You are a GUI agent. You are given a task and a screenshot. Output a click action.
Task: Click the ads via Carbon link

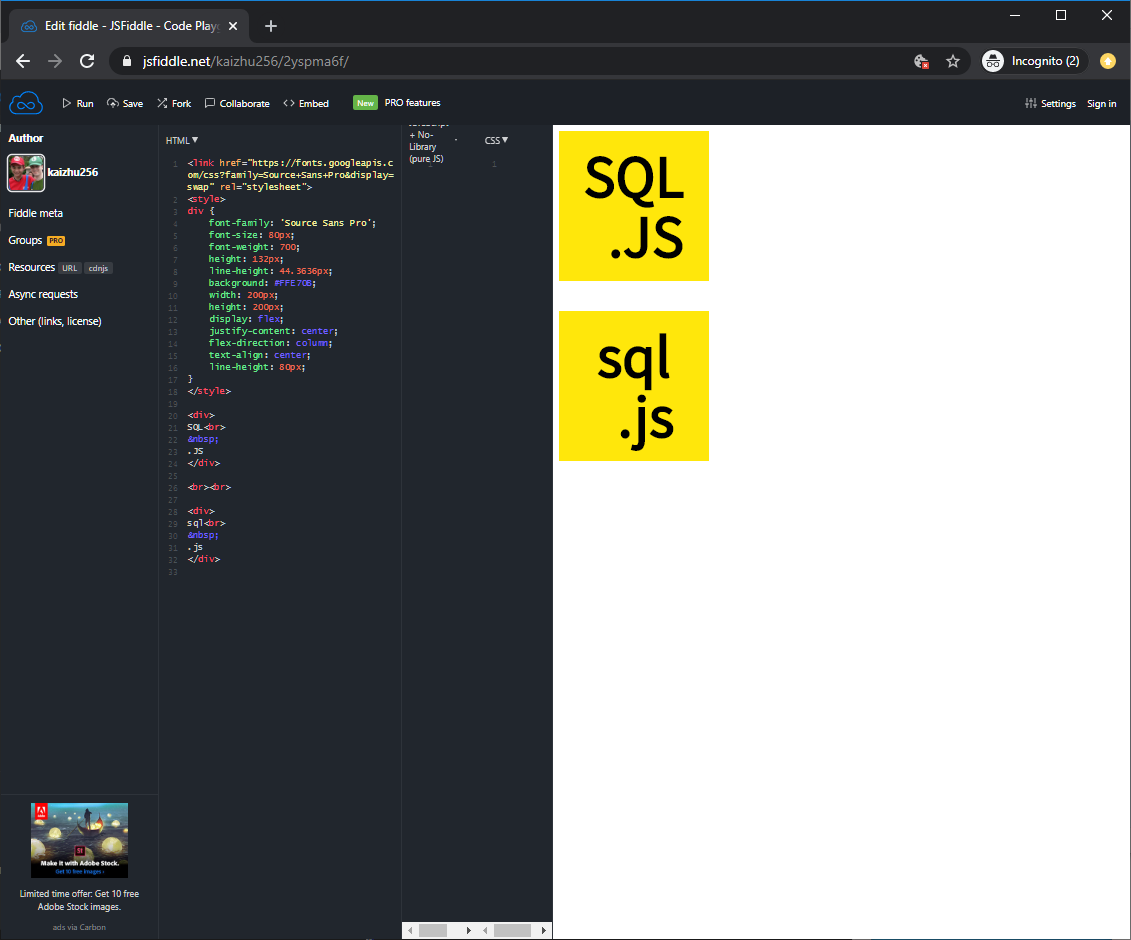pos(79,927)
